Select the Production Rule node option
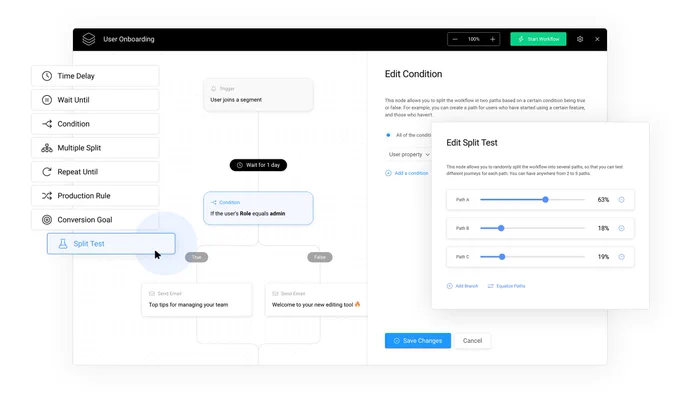 95,196
